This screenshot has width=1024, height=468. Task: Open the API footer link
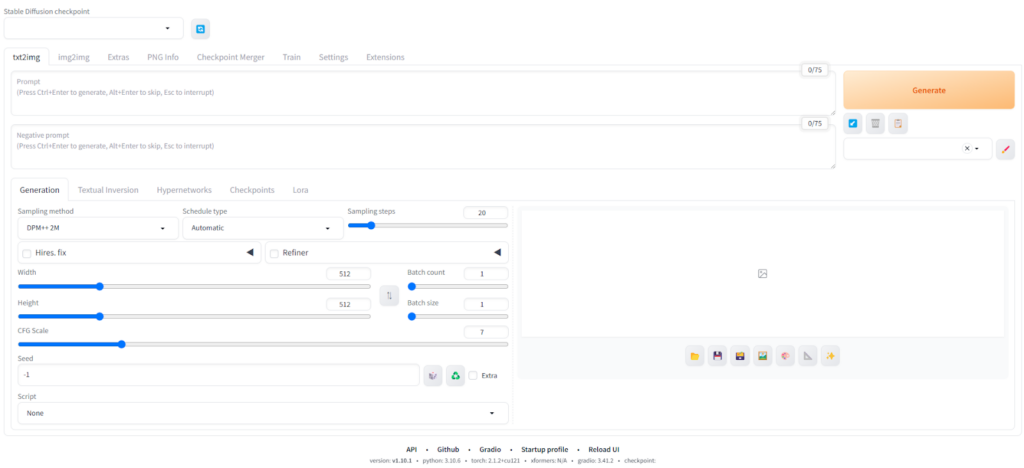pos(411,449)
